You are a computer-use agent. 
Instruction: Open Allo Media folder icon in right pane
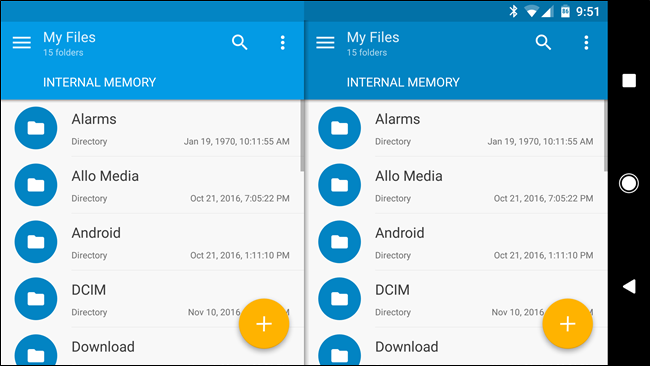coord(340,185)
